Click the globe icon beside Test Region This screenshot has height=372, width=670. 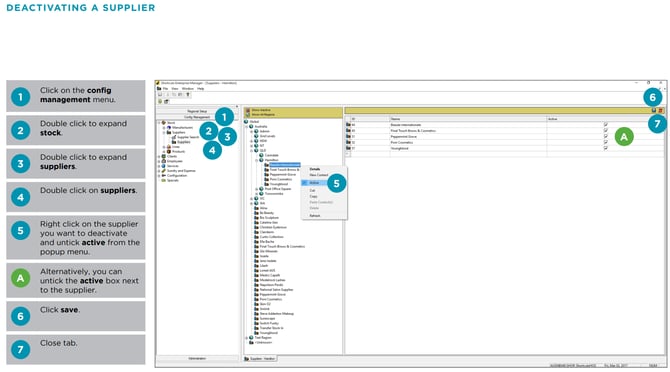point(251,337)
